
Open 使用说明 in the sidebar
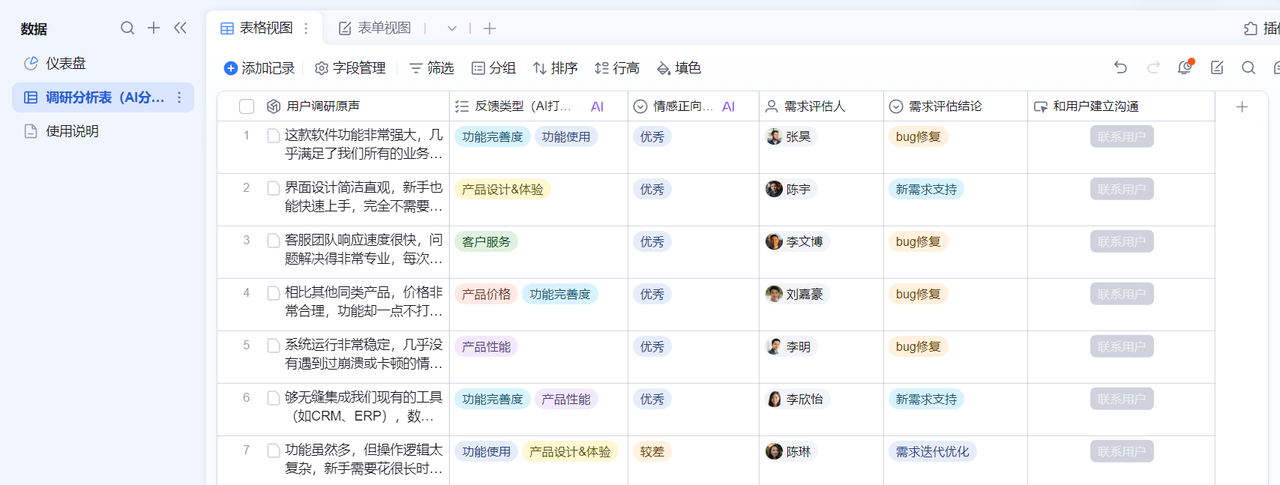point(72,131)
